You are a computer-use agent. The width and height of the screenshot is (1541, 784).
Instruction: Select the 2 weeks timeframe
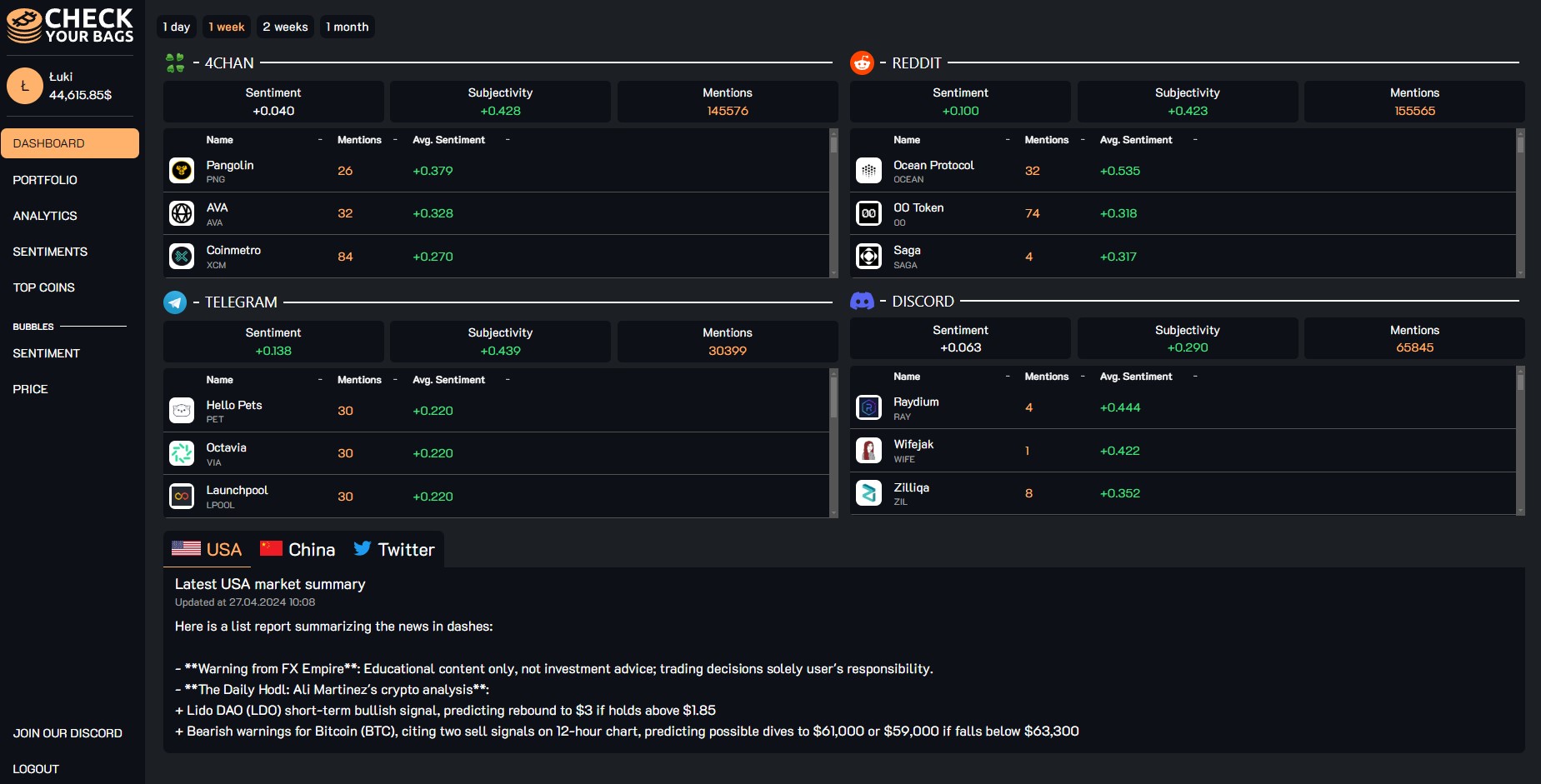point(285,27)
